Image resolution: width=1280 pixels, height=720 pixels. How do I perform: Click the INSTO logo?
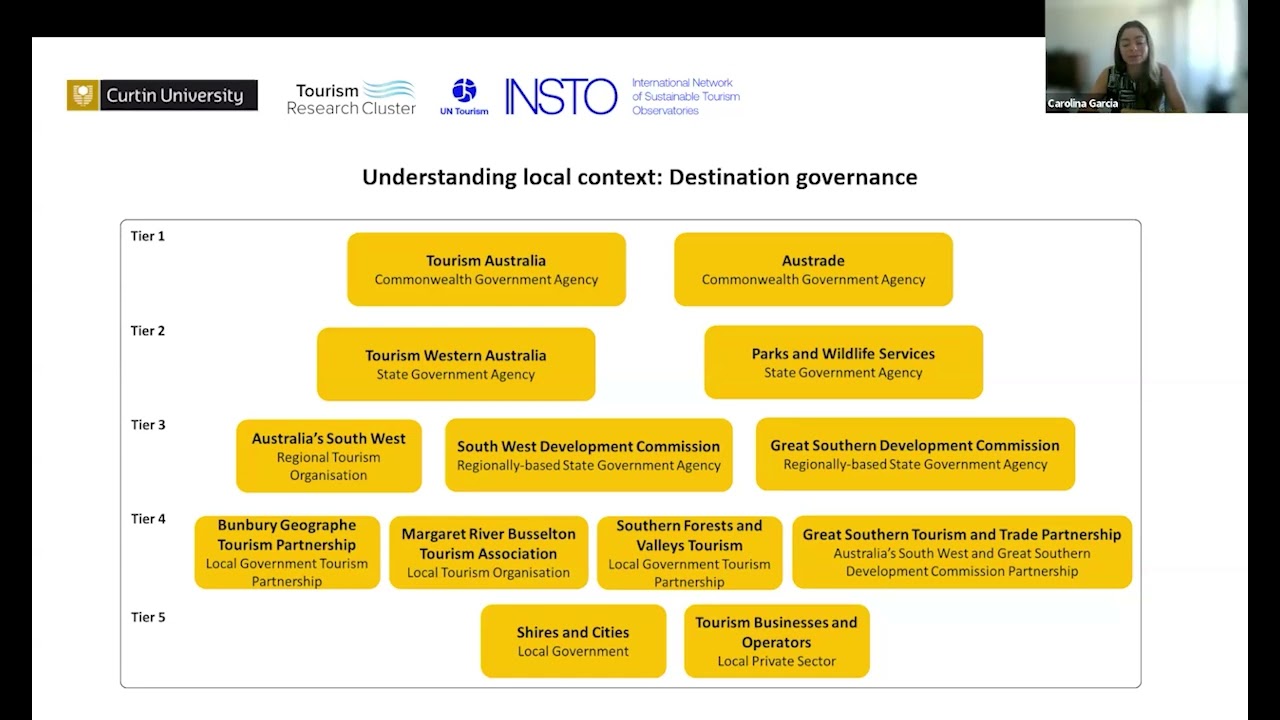pyautogui.click(x=561, y=97)
